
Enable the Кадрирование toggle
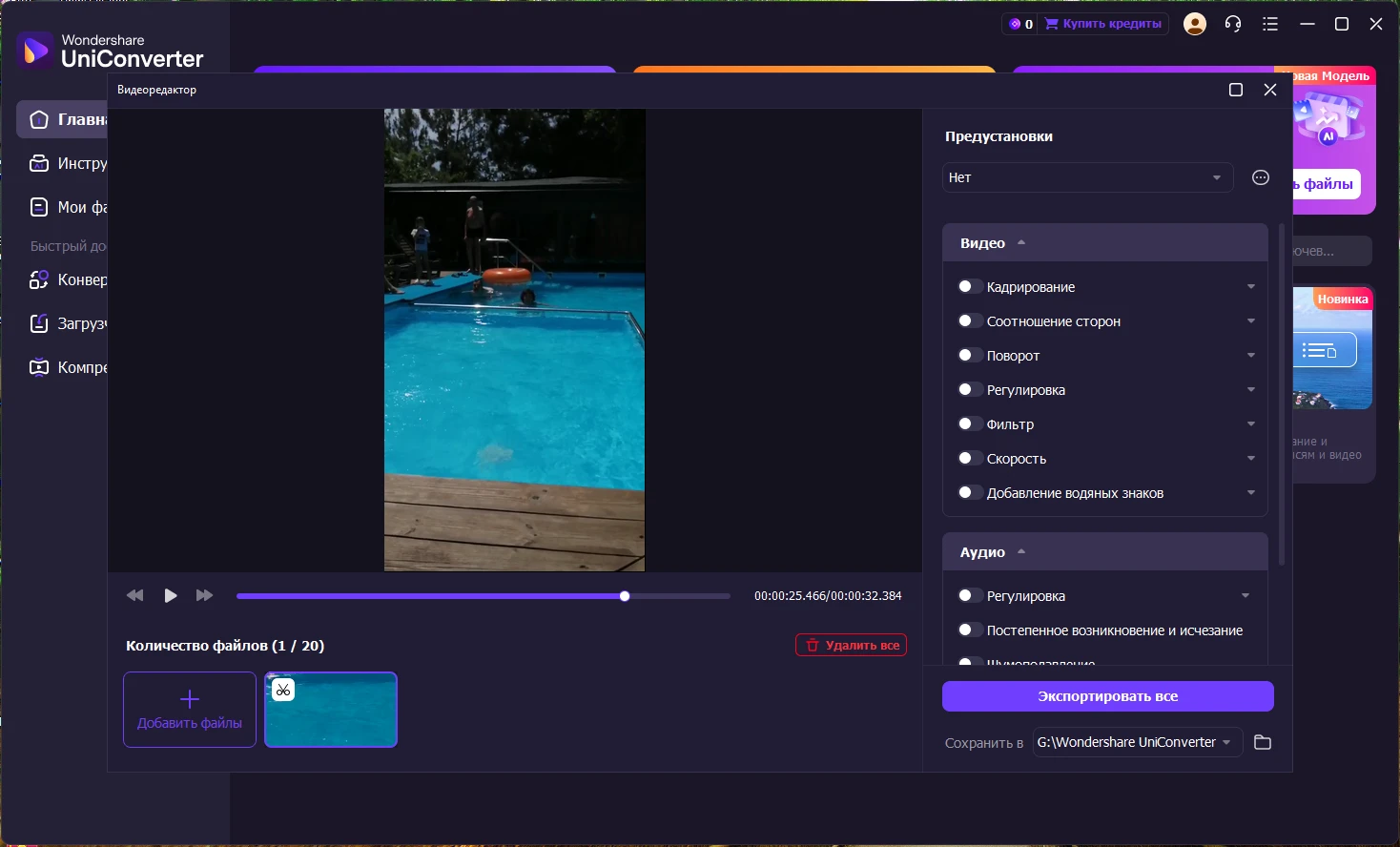(969, 287)
